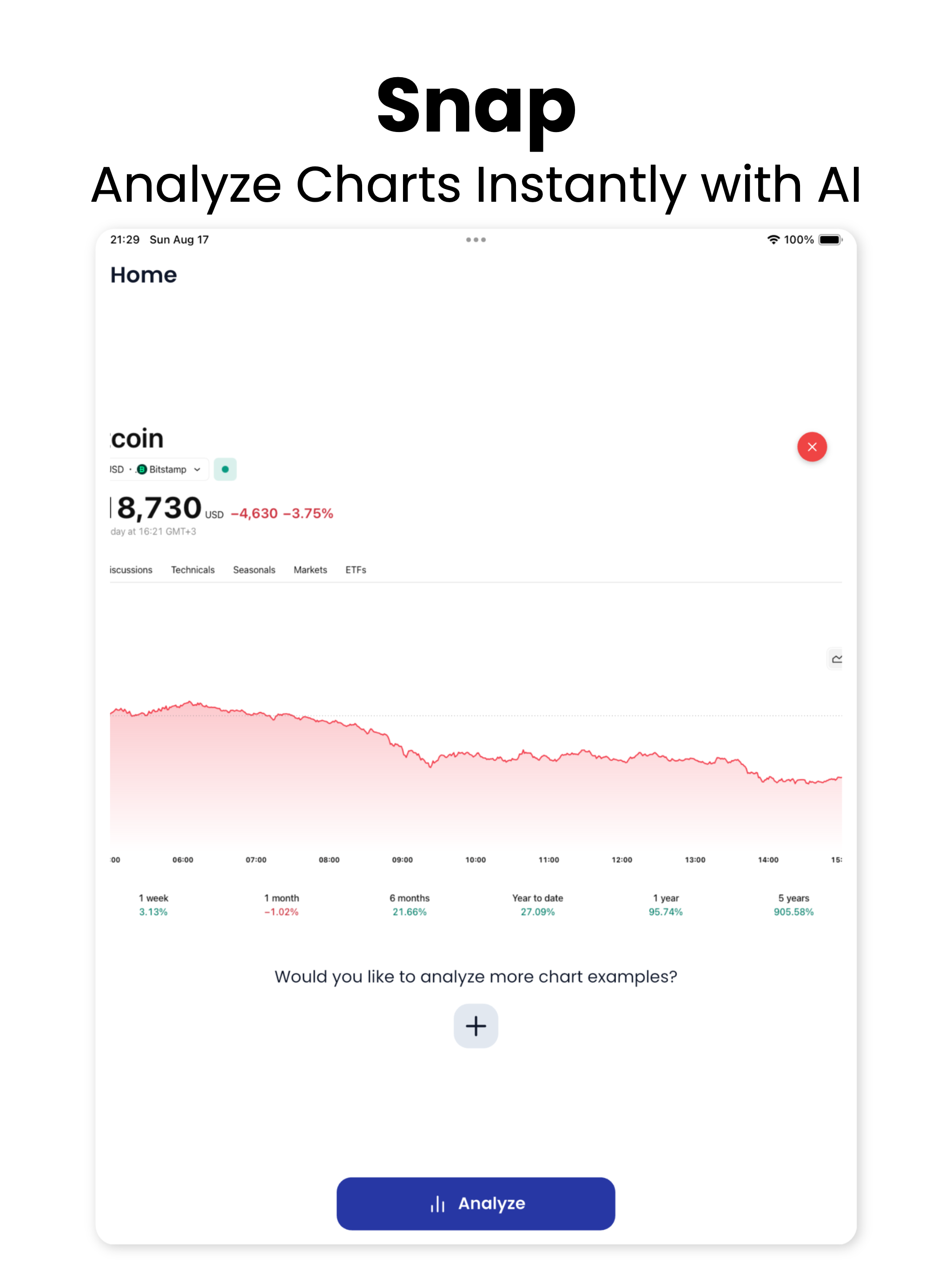Viewport: 952px width, 1270px height.
Task: Dismiss the chart with the red X icon
Action: tap(812, 447)
